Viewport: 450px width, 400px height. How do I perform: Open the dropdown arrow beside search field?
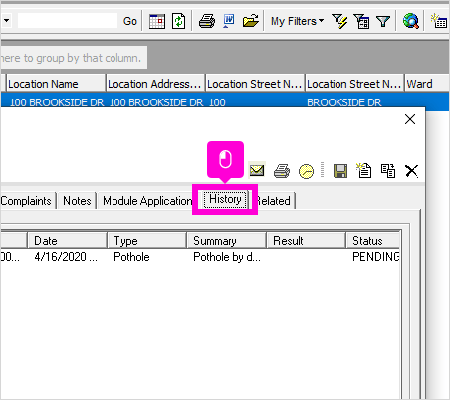click(x=6, y=21)
